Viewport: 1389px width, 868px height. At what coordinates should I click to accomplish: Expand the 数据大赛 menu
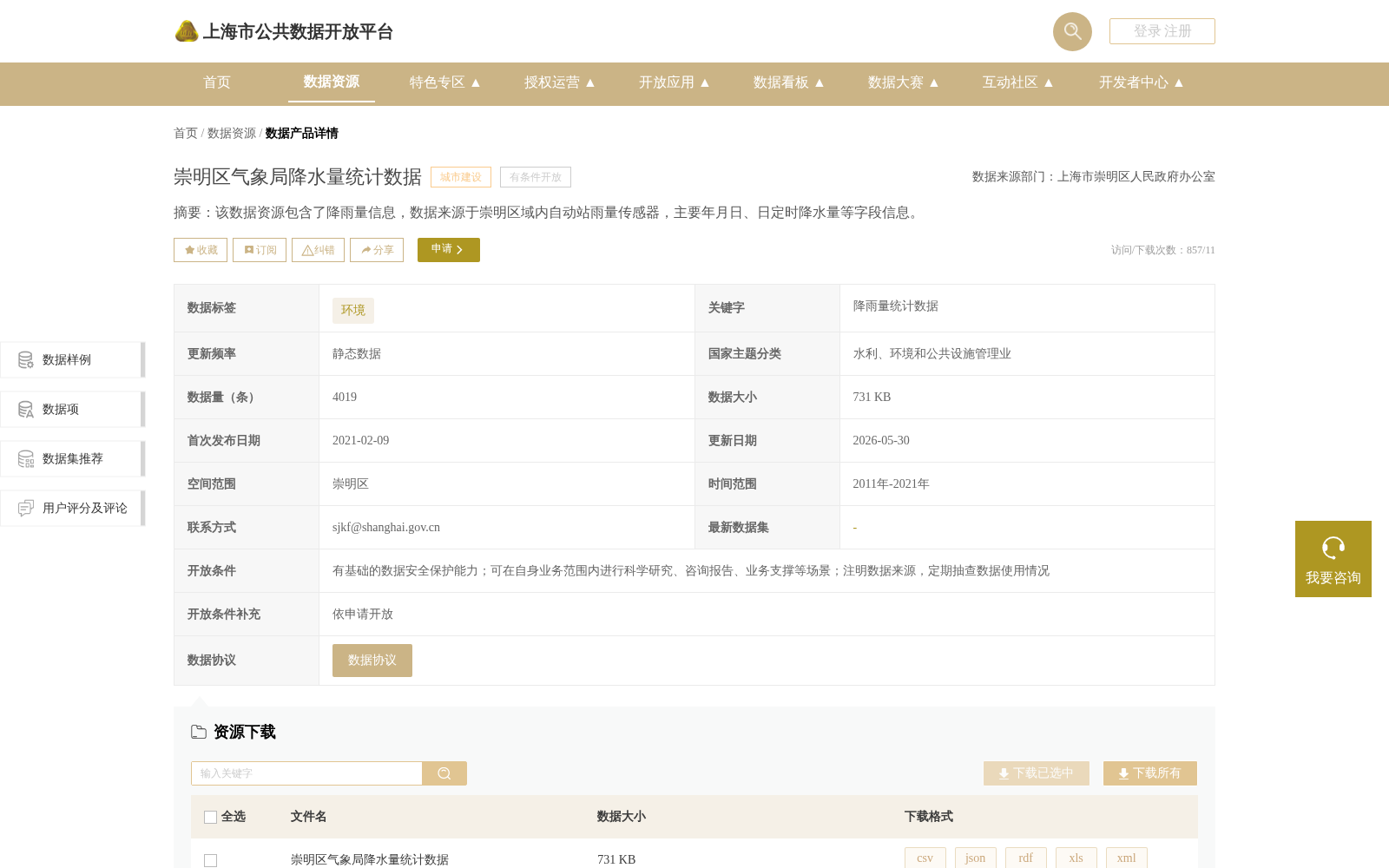tap(903, 82)
